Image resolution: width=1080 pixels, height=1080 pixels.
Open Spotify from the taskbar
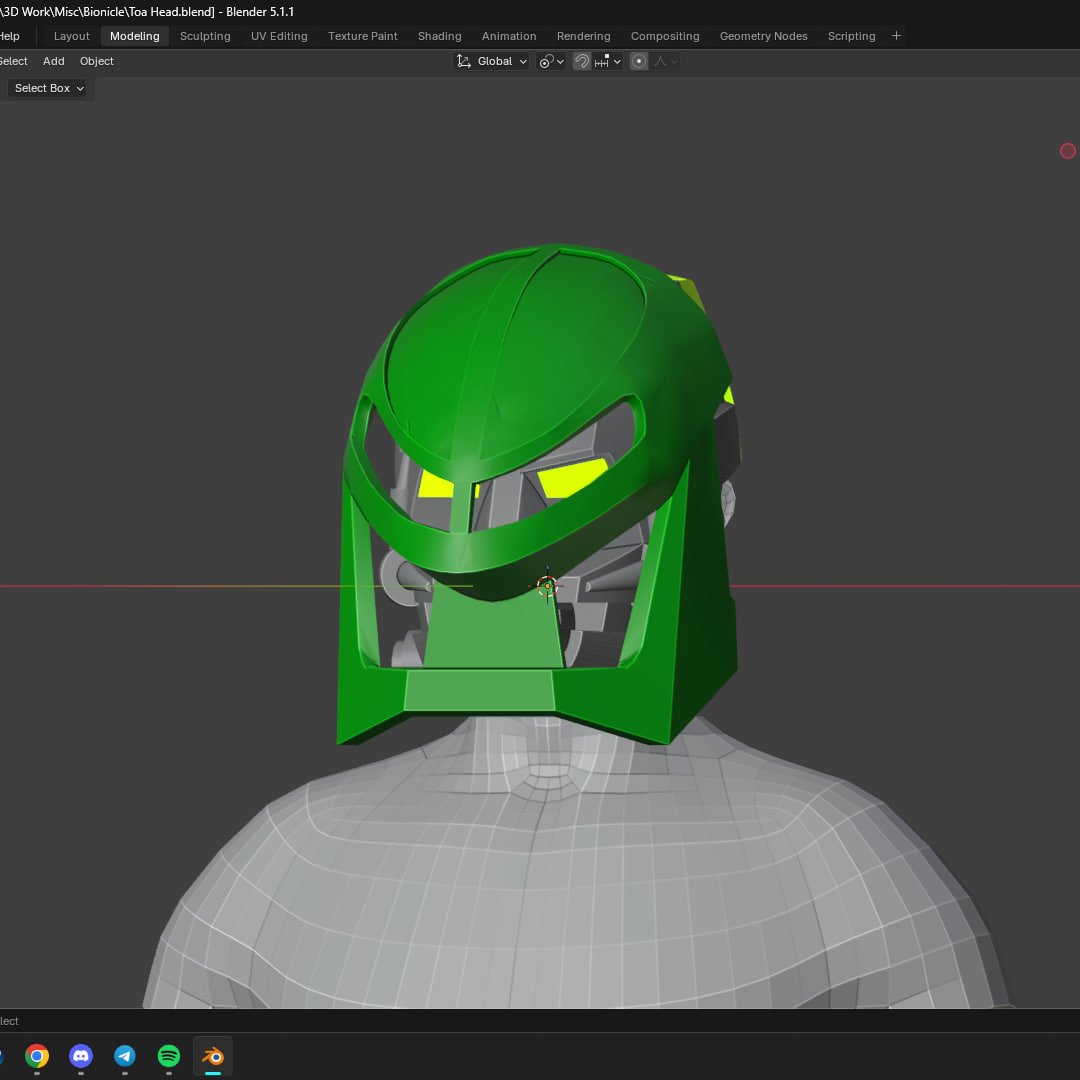coord(169,1056)
